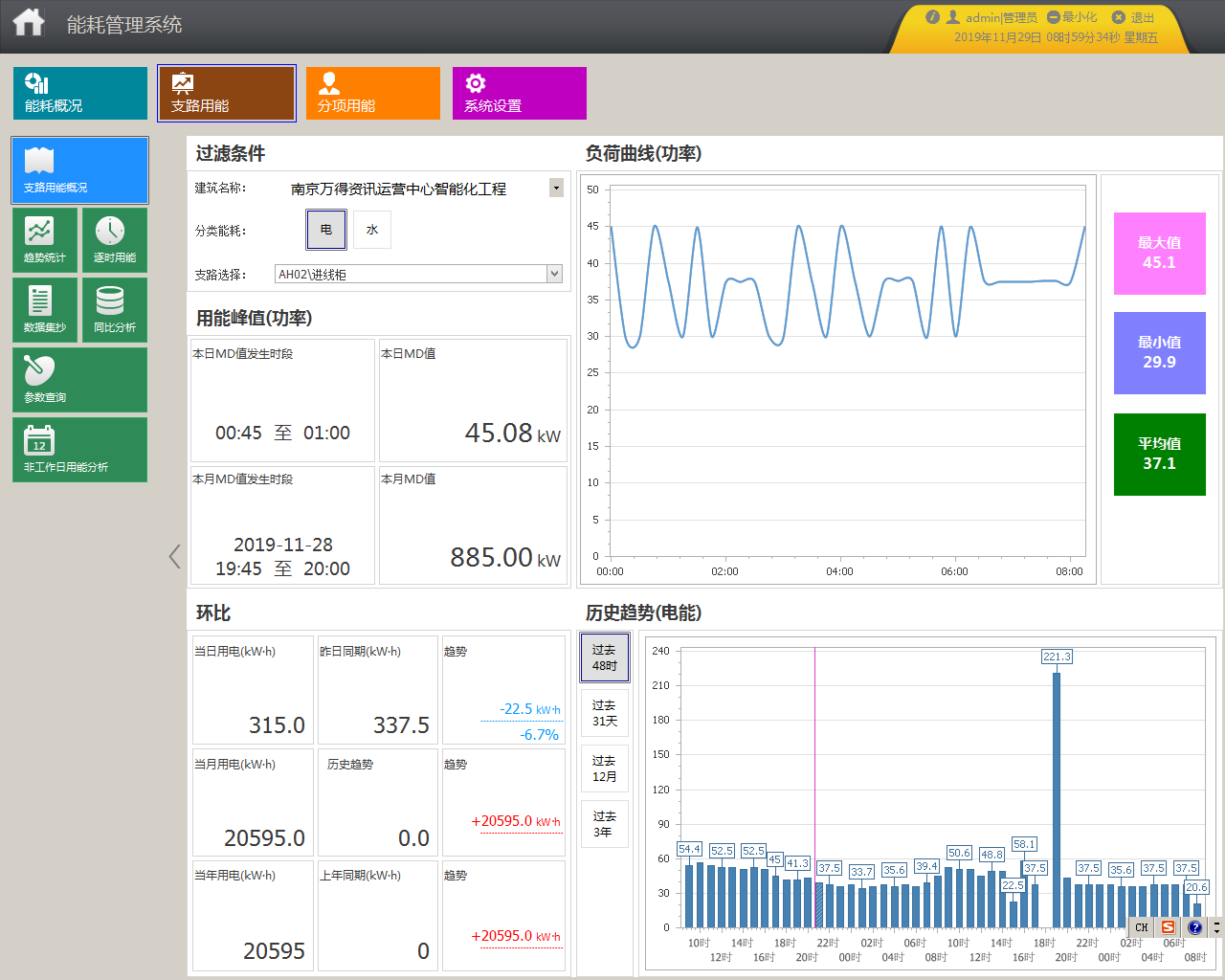Toggle 电 energy type button
Viewport: 1225px width, 980px height.
[x=326, y=230]
